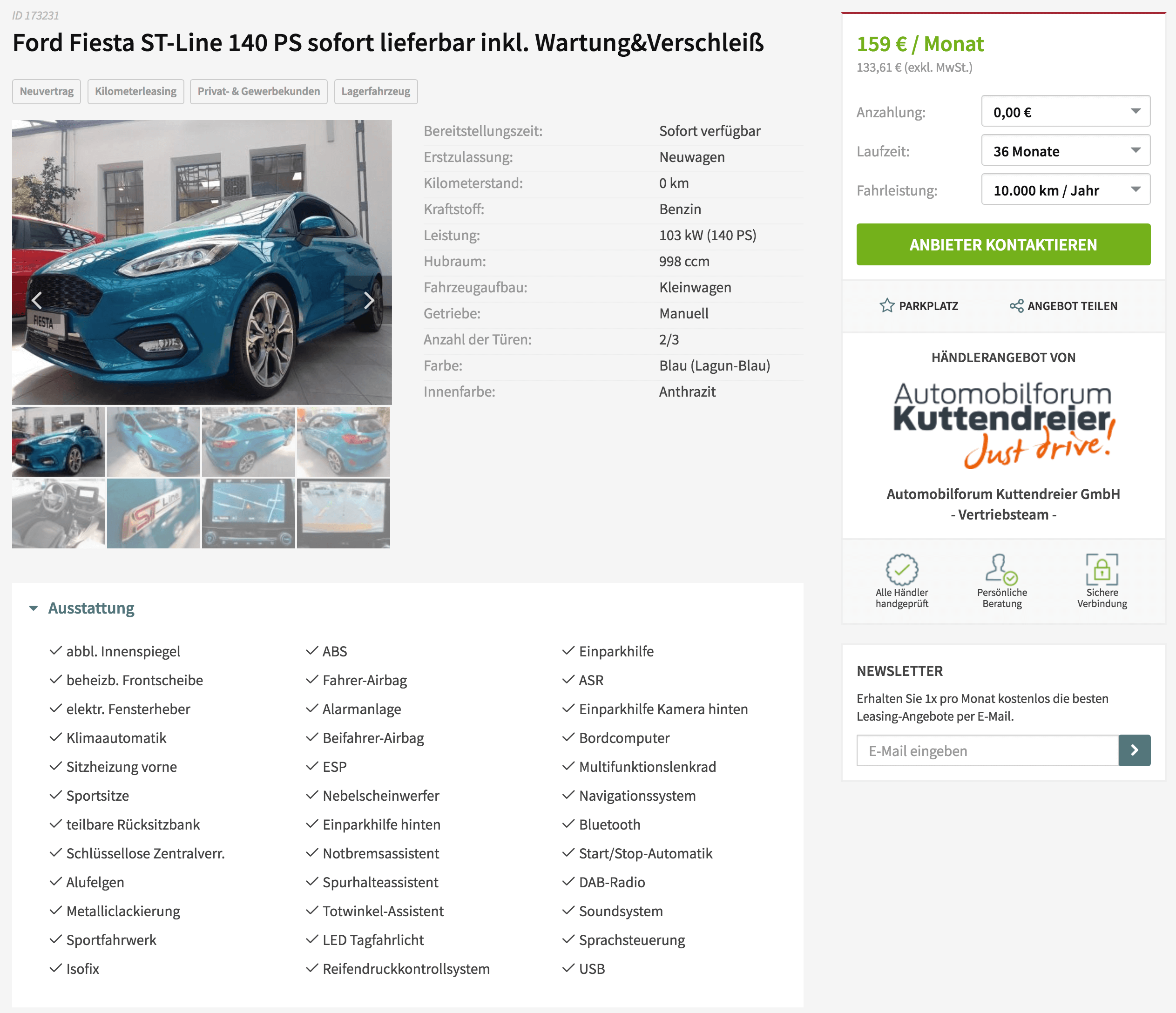Select the rear camera view thumbnail

[x=344, y=513]
